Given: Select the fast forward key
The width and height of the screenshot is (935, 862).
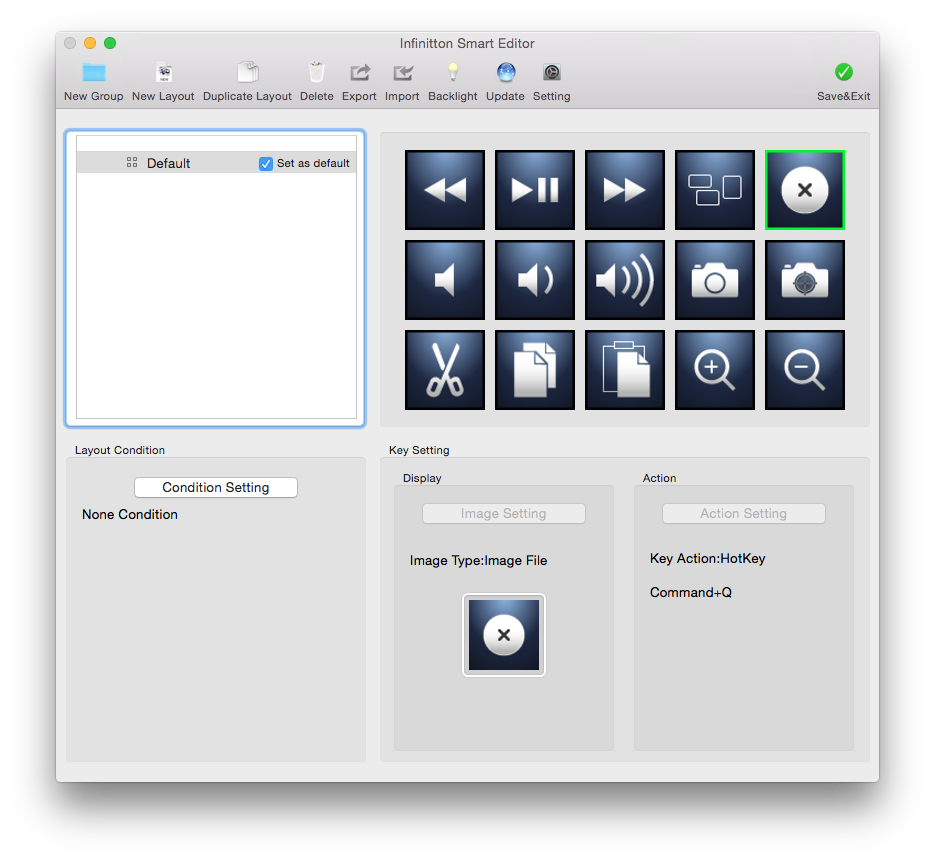Looking at the screenshot, I should tap(625, 190).
